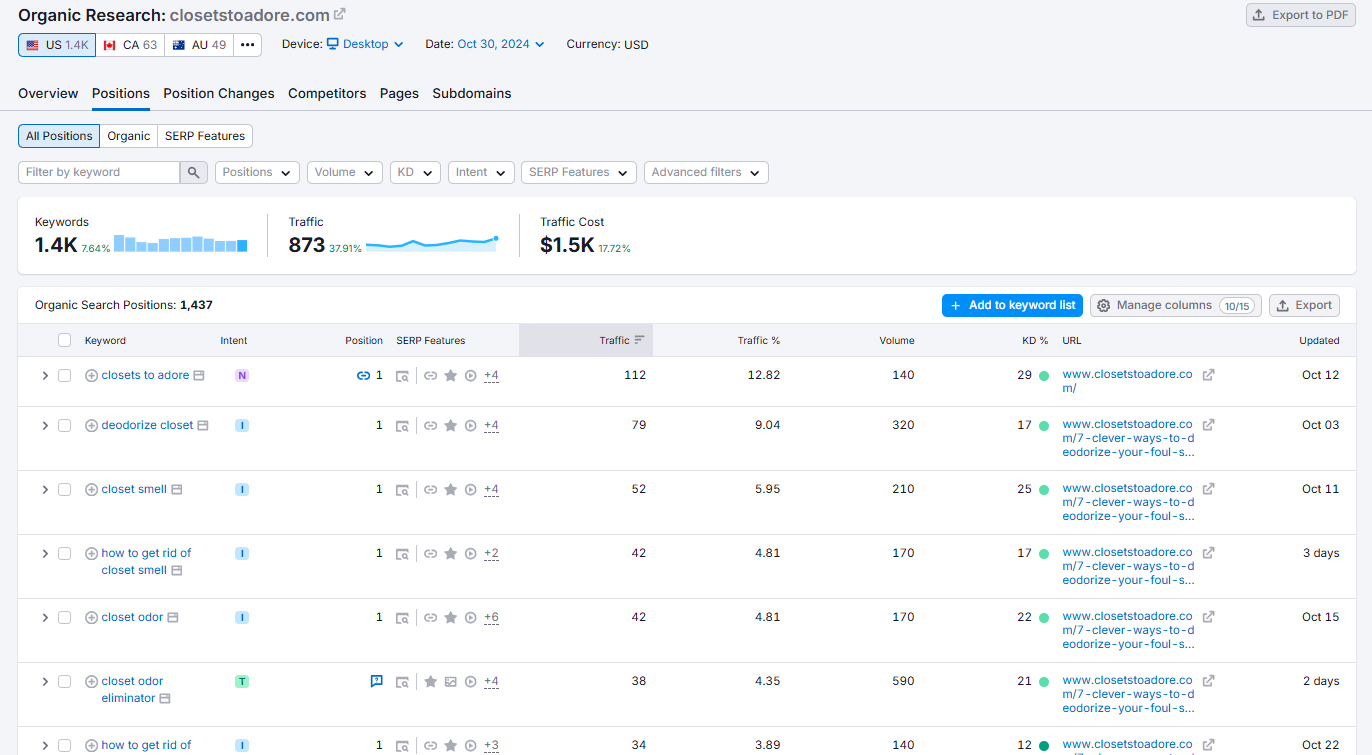This screenshot has width=1372, height=755.
Task: Click the search magnifier button beside keyword filter
Action: [x=194, y=172]
